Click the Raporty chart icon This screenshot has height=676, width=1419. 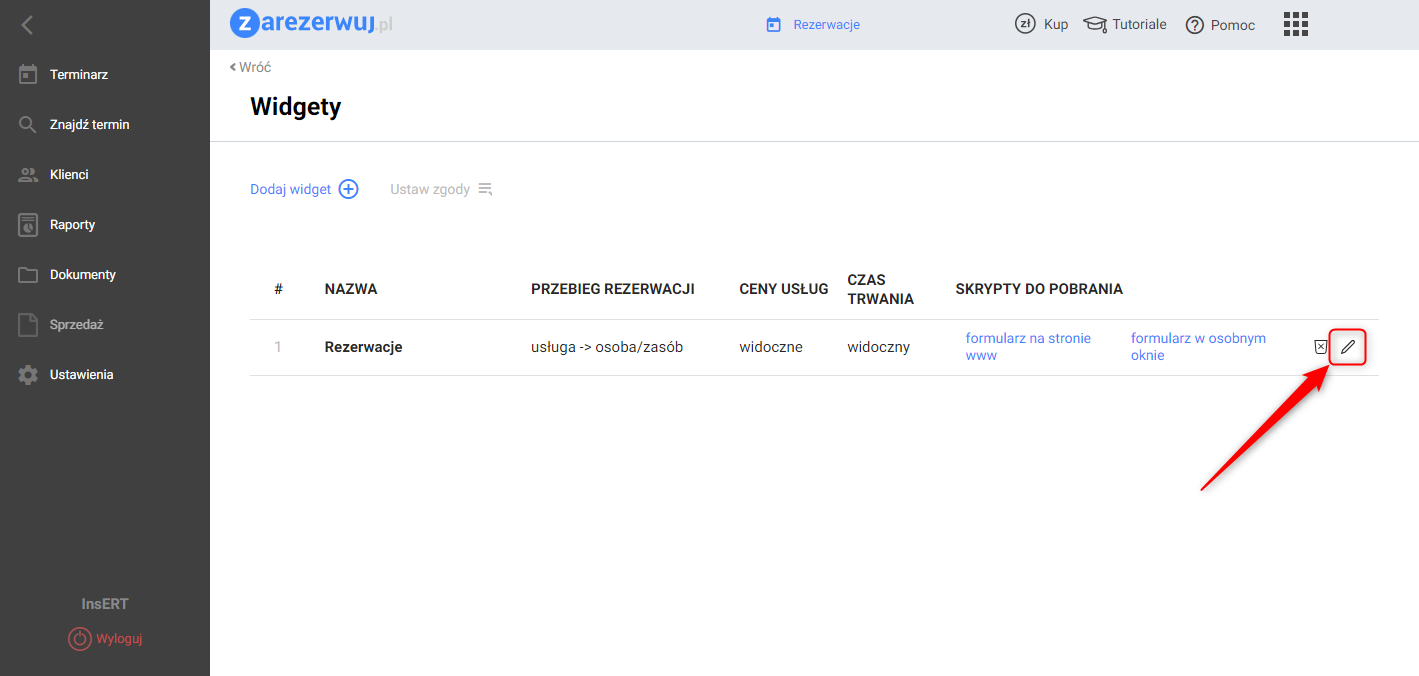click(28, 225)
